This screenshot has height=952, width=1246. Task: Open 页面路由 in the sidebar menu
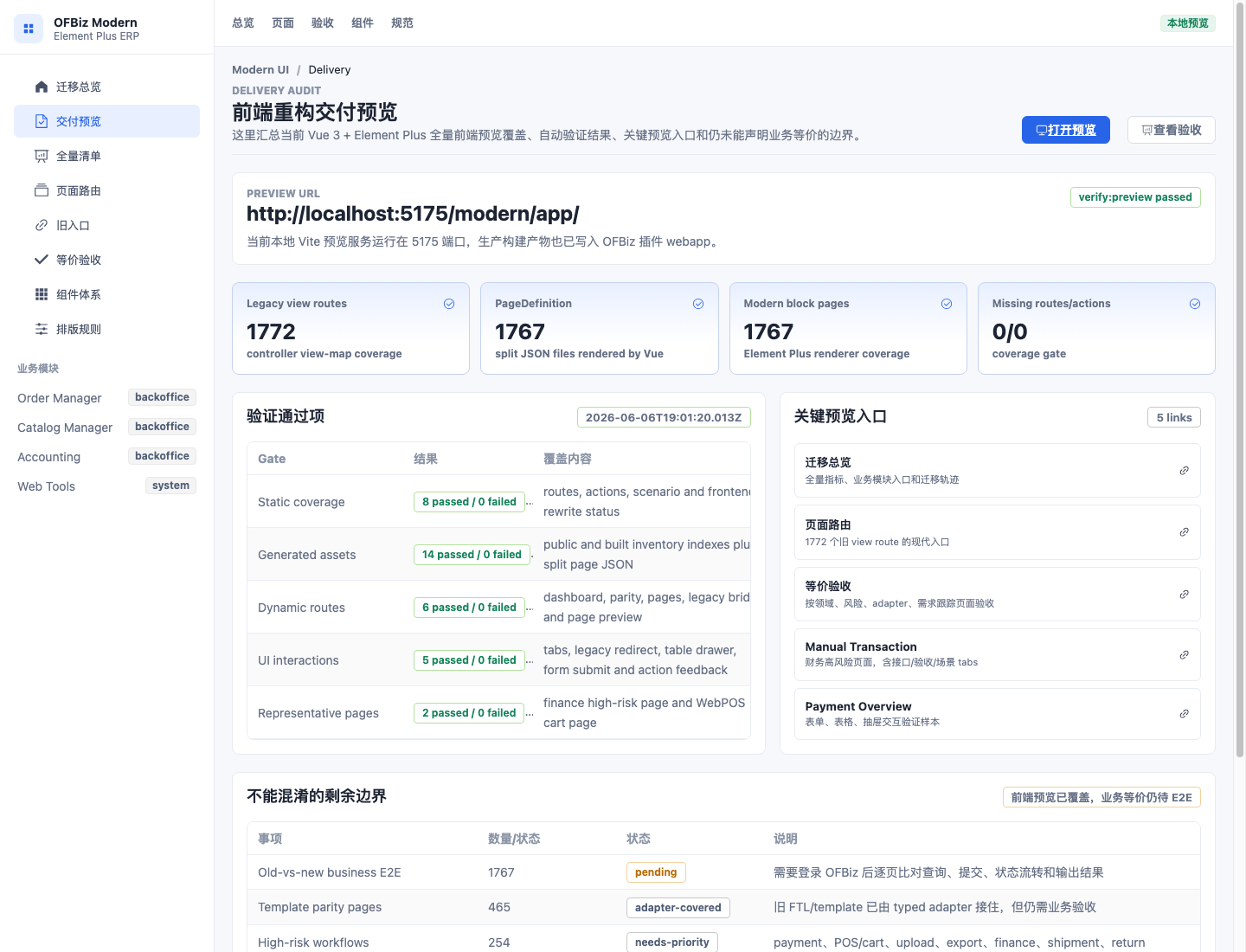tap(106, 190)
